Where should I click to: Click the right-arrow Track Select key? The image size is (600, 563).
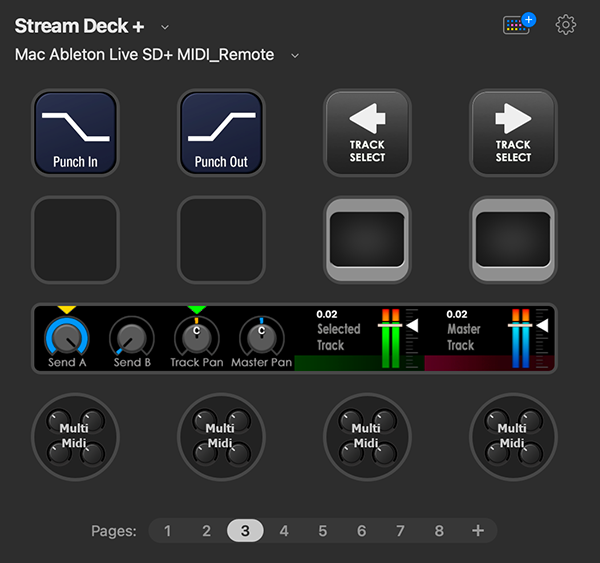tap(513, 133)
